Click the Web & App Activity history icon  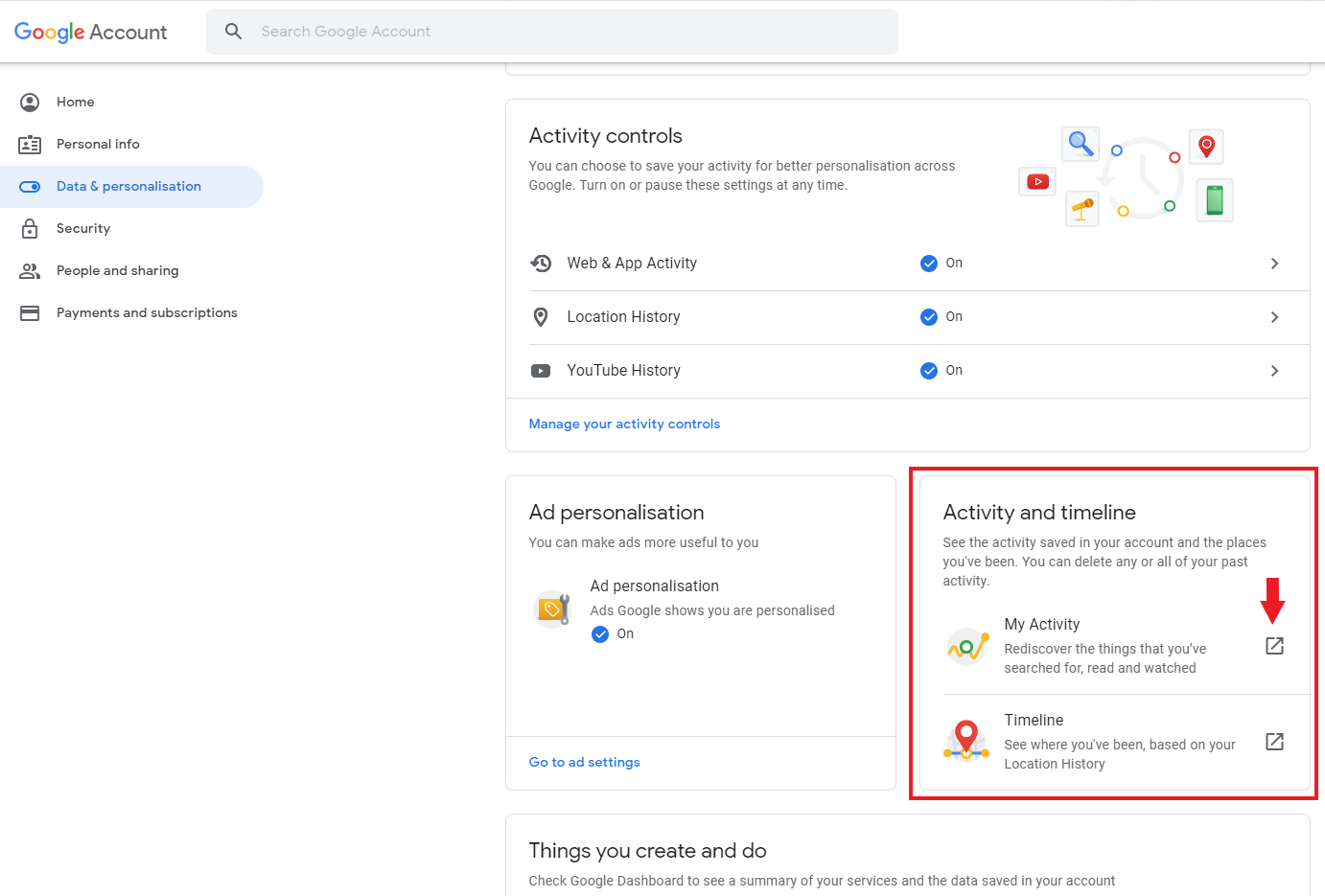(541, 264)
